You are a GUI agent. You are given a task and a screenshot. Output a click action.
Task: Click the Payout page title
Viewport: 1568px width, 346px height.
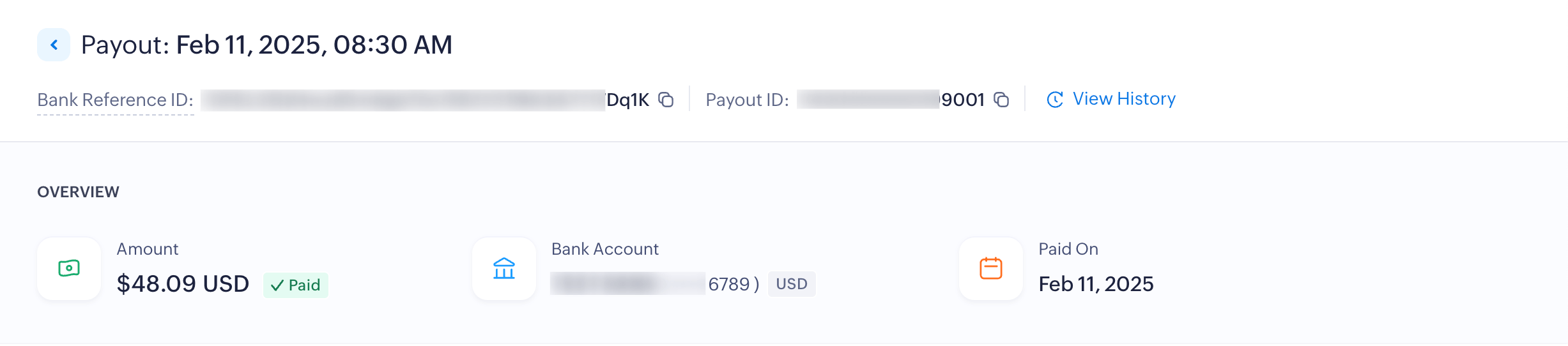tap(266, 45)
